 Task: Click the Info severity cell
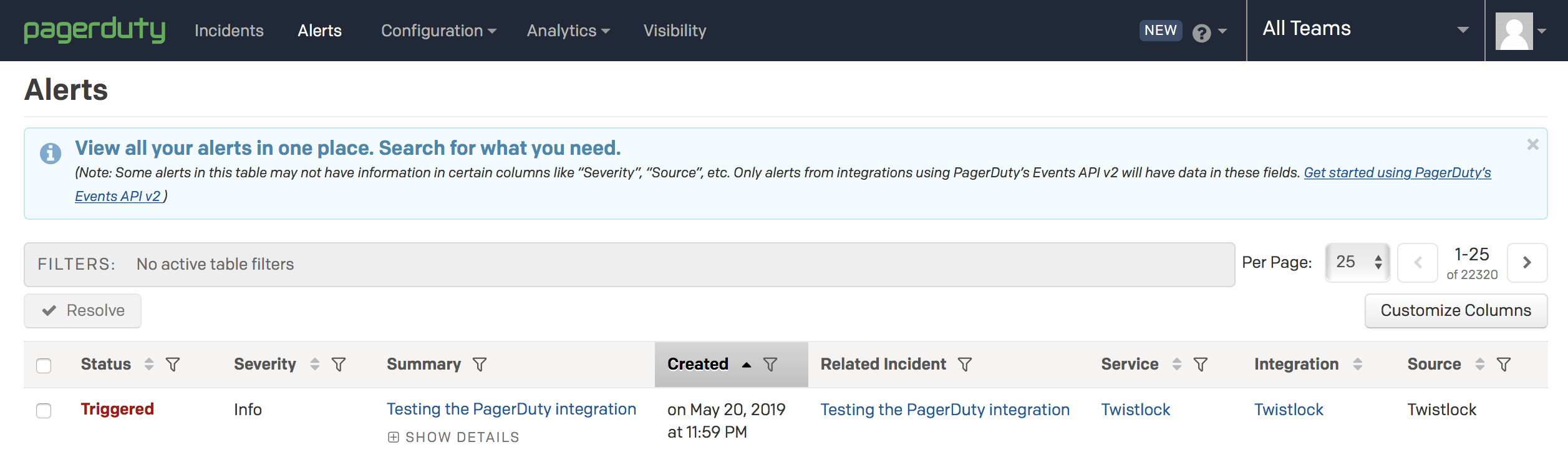(x=248, y=410)
